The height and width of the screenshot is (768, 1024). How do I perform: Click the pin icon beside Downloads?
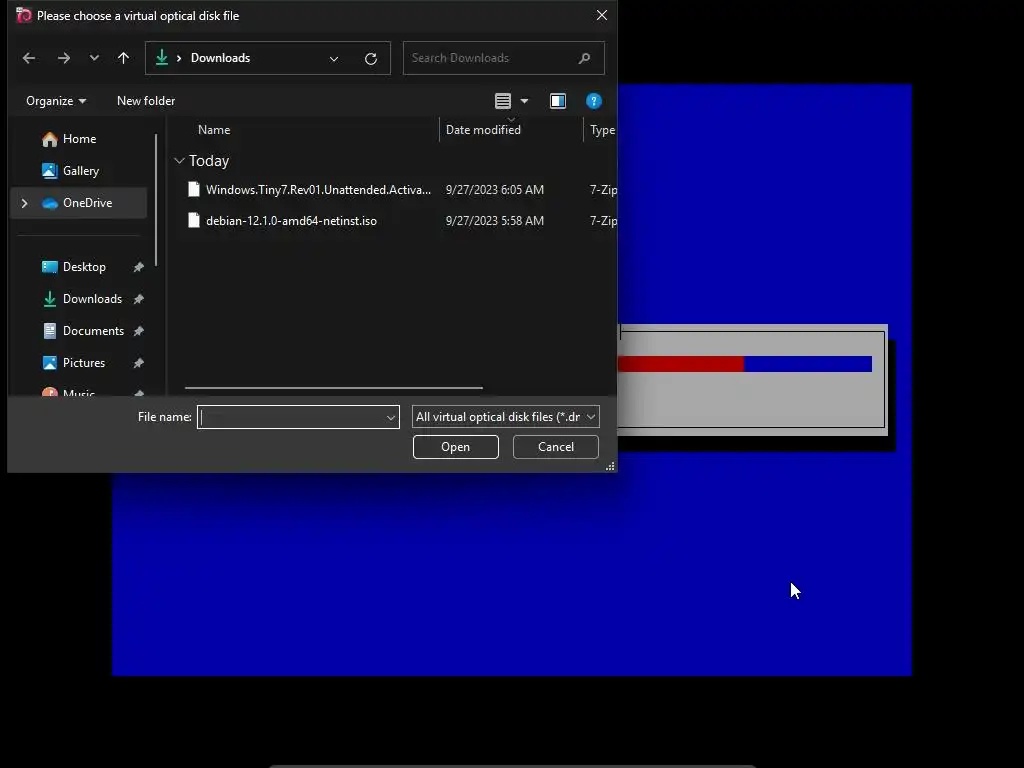[138, 299]
